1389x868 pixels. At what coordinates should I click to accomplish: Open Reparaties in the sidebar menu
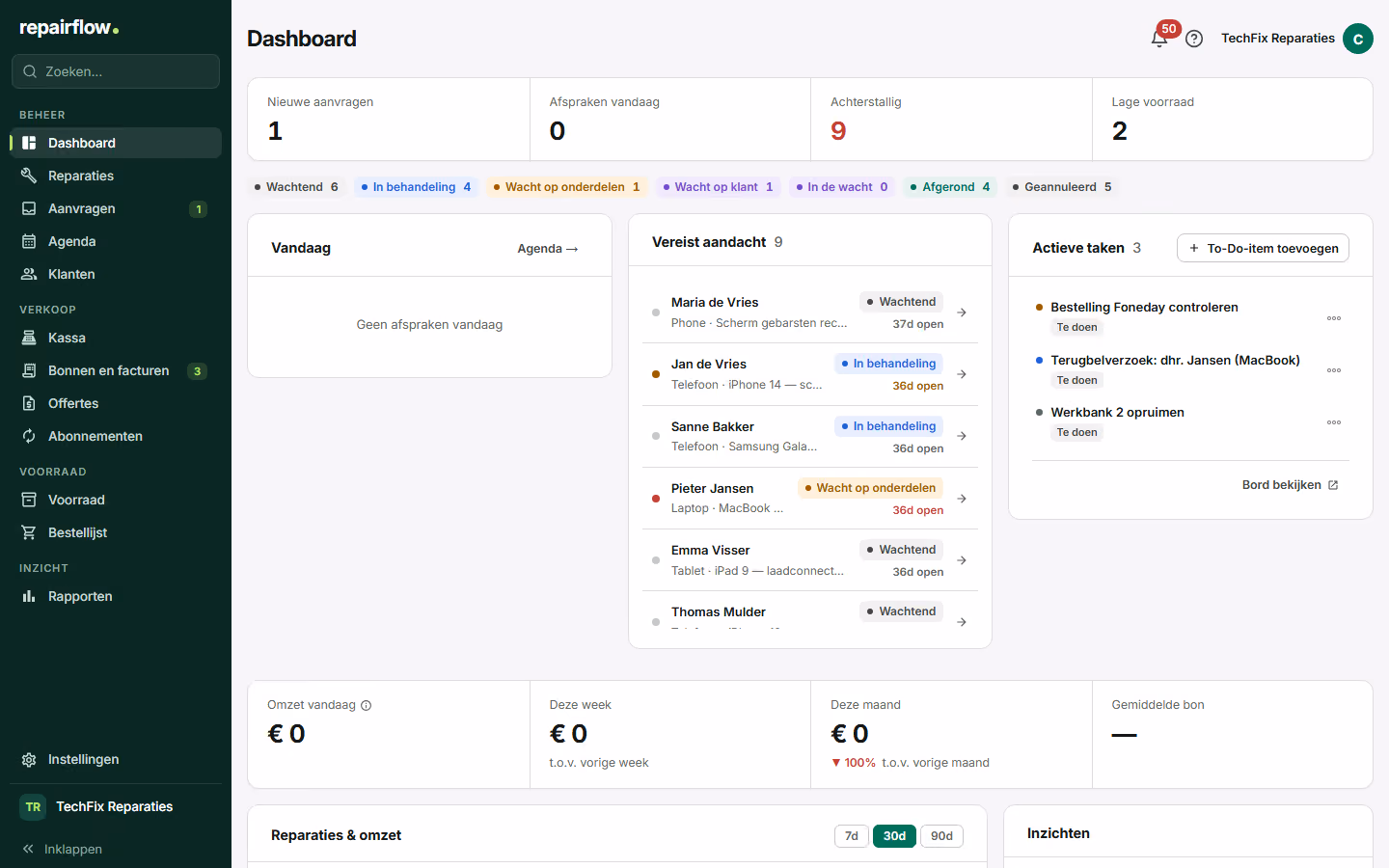116,176
